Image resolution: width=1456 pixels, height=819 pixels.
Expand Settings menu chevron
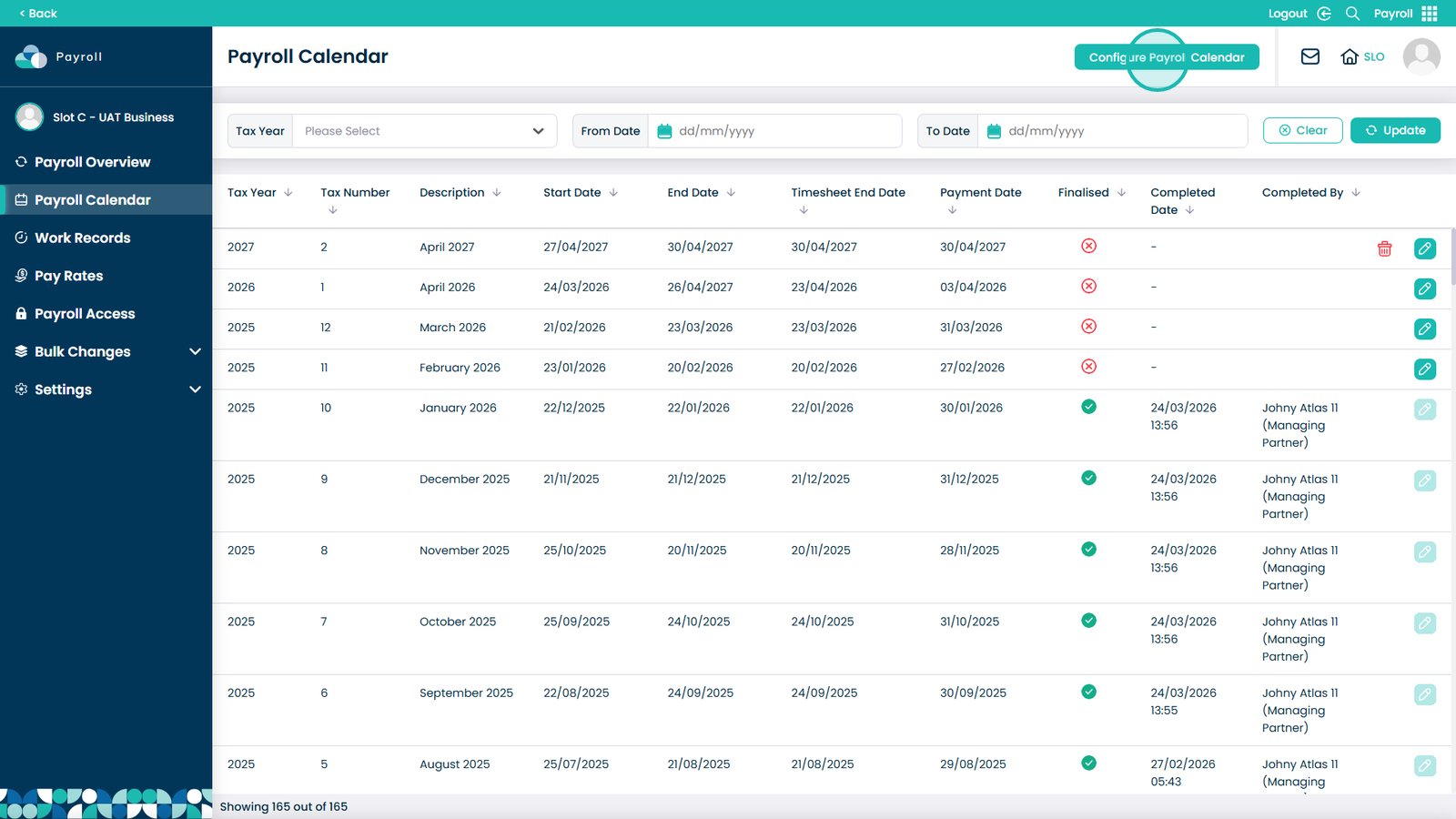pyautogui.click(x=195, y=389)
